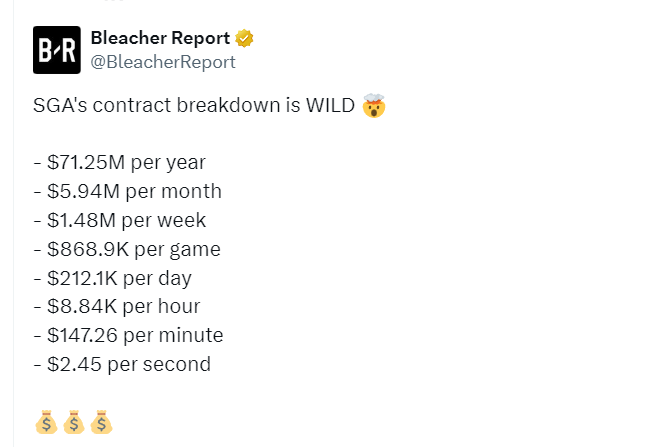Click the word "SGA's" in the post

click(60, 105)
